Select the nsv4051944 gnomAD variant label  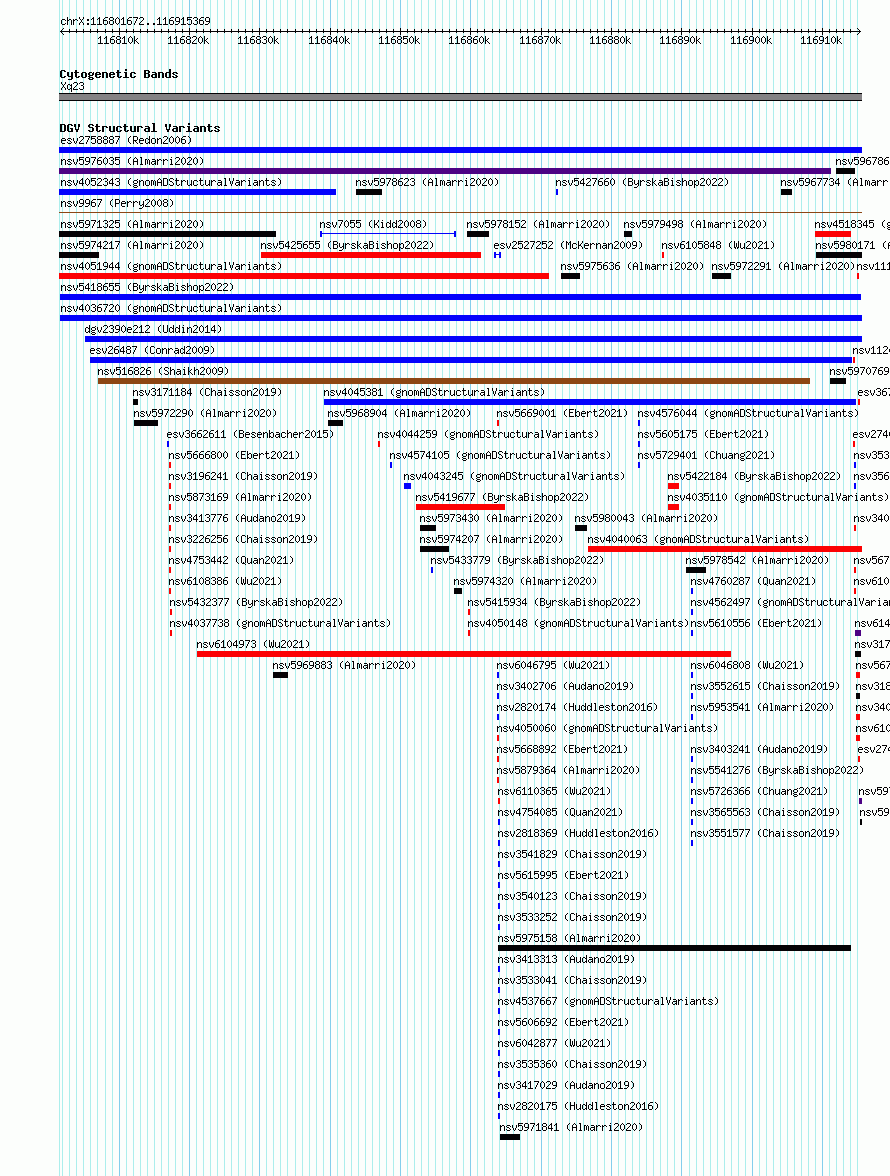(x=171, y=266)
